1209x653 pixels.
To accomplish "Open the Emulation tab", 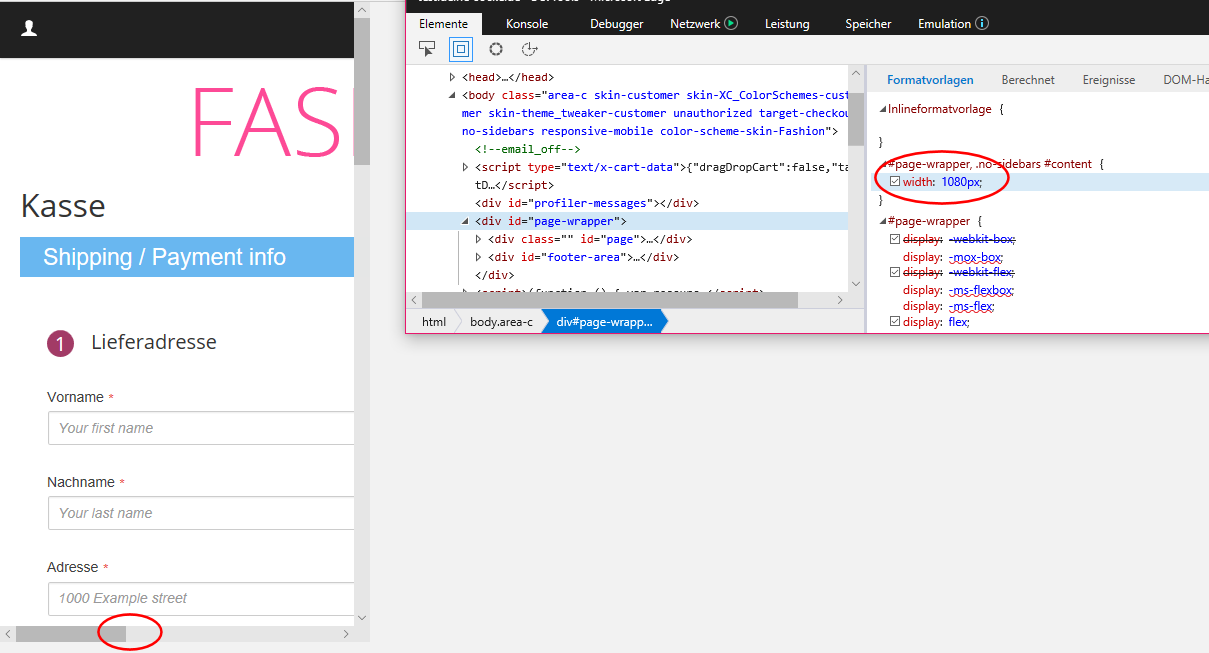I will coord(944,24).
